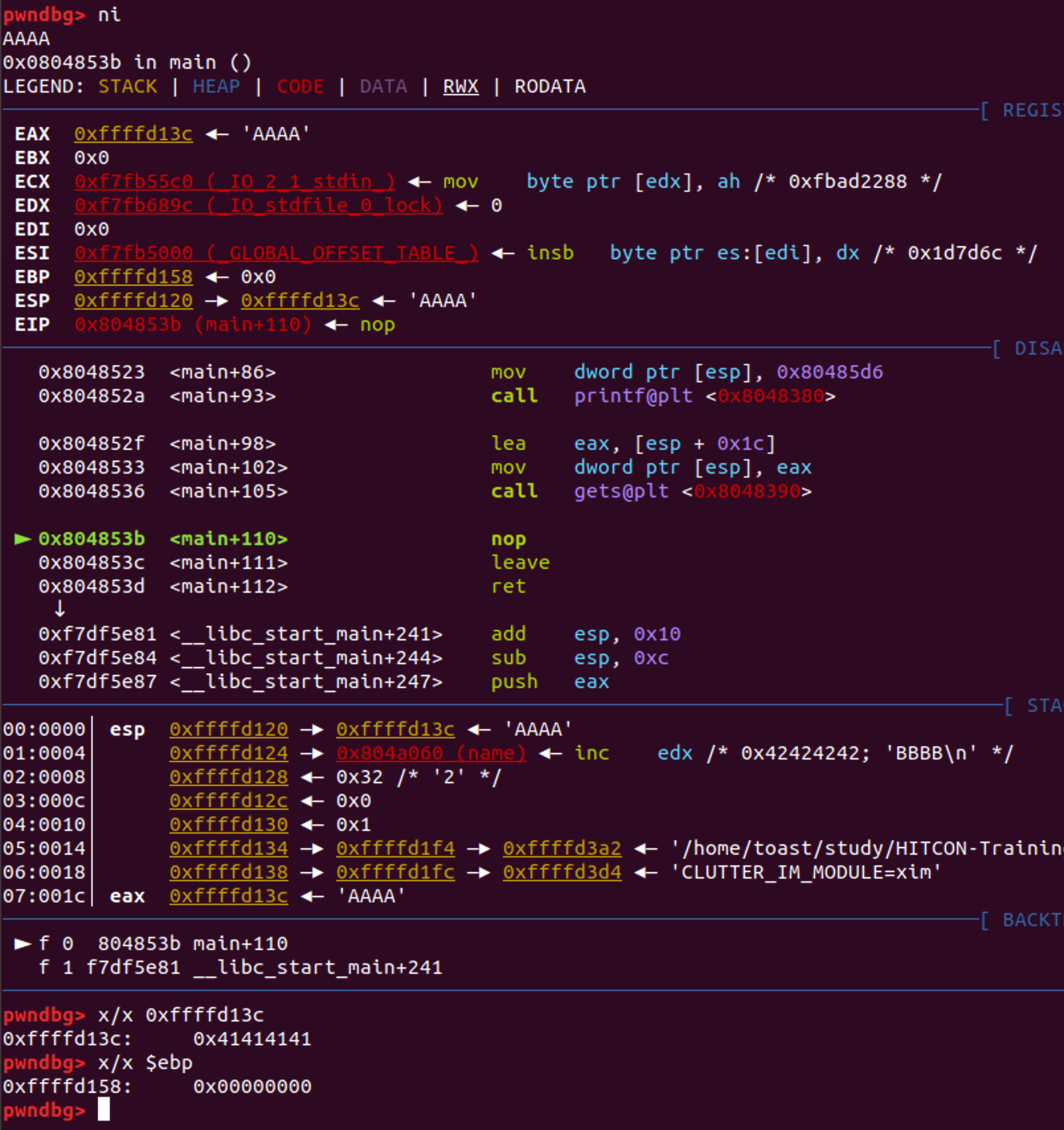Click the EDI register value 0x0
This screenshot has height=1130, width=1064.
tap(91, 229)
